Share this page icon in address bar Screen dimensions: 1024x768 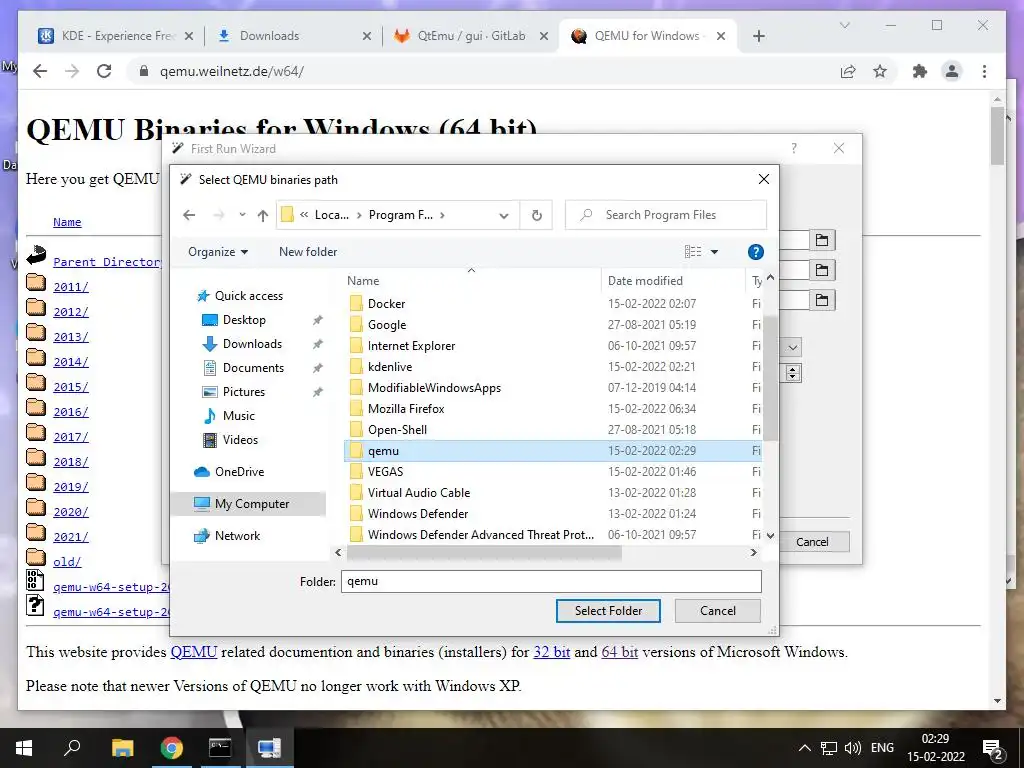coord(848,71)
